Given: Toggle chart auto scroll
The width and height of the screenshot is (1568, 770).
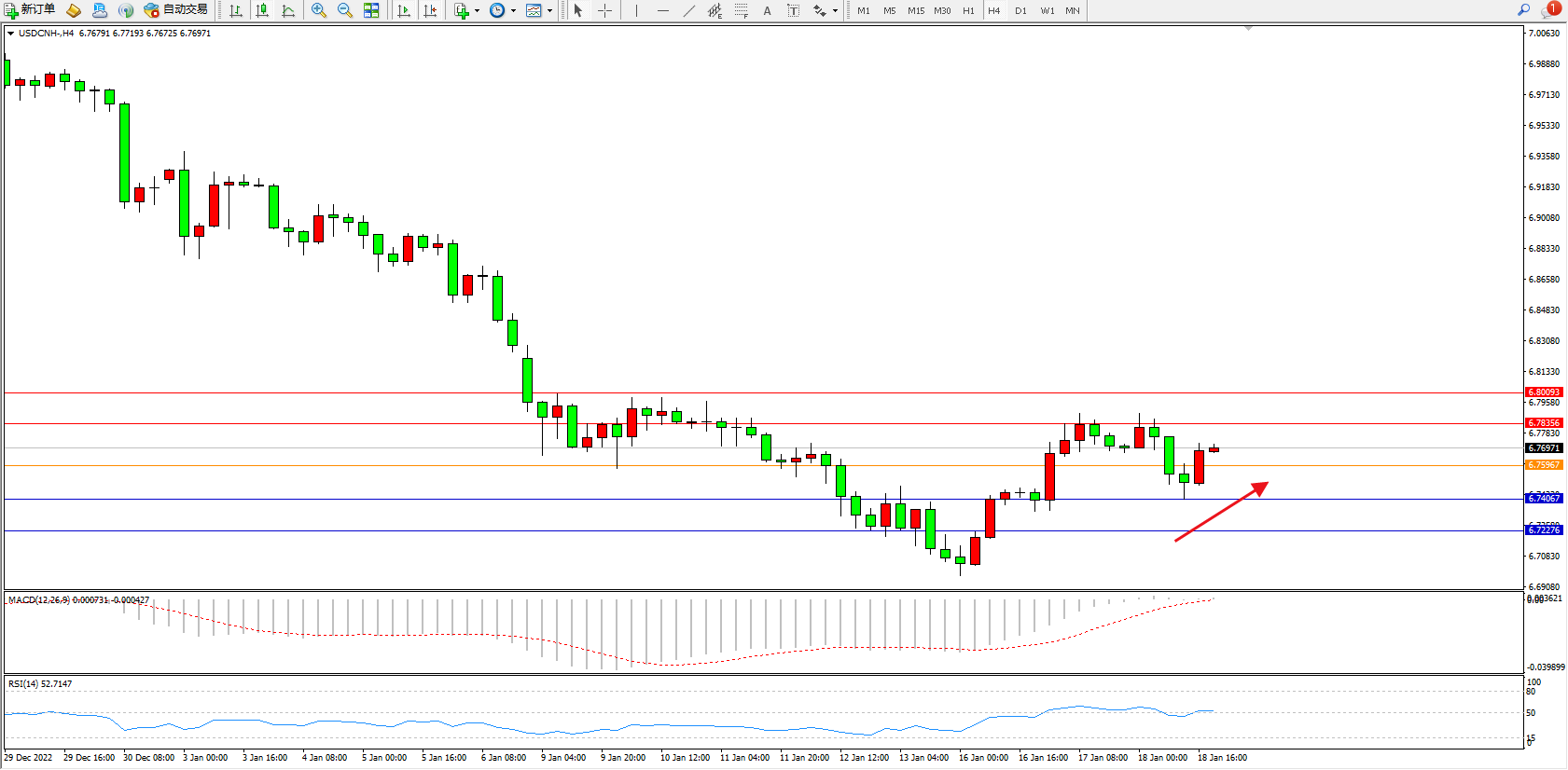Looking at the screenshot, I should [404, 10].
